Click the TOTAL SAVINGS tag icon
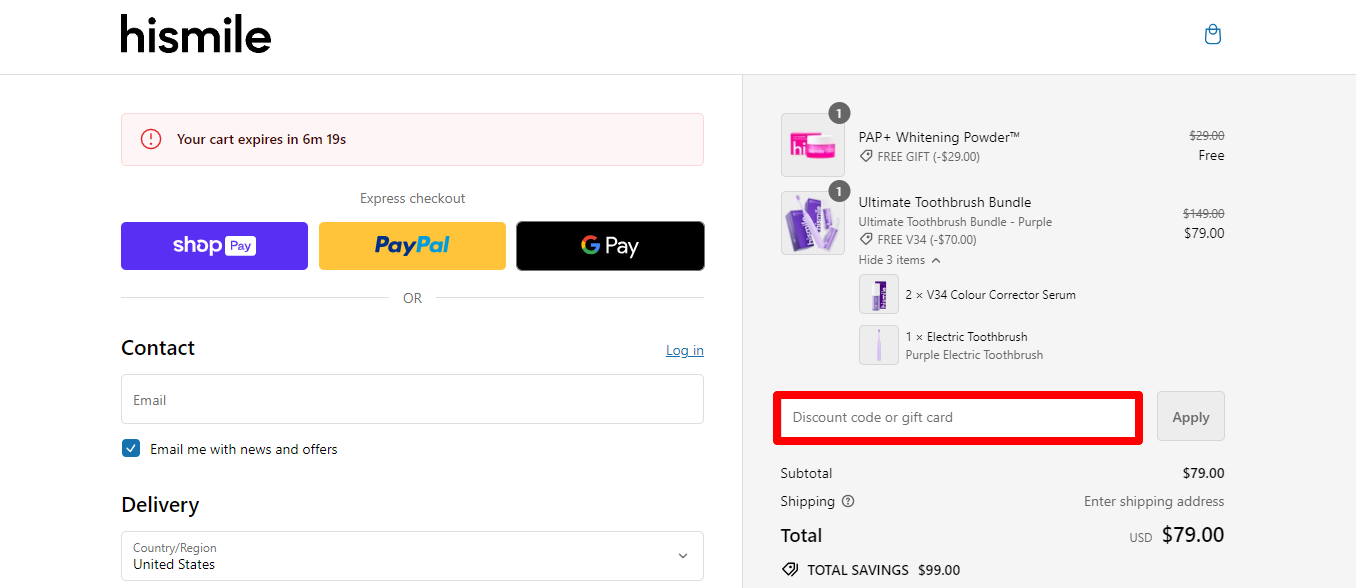 pyautogui.click(x=789, y=570)
